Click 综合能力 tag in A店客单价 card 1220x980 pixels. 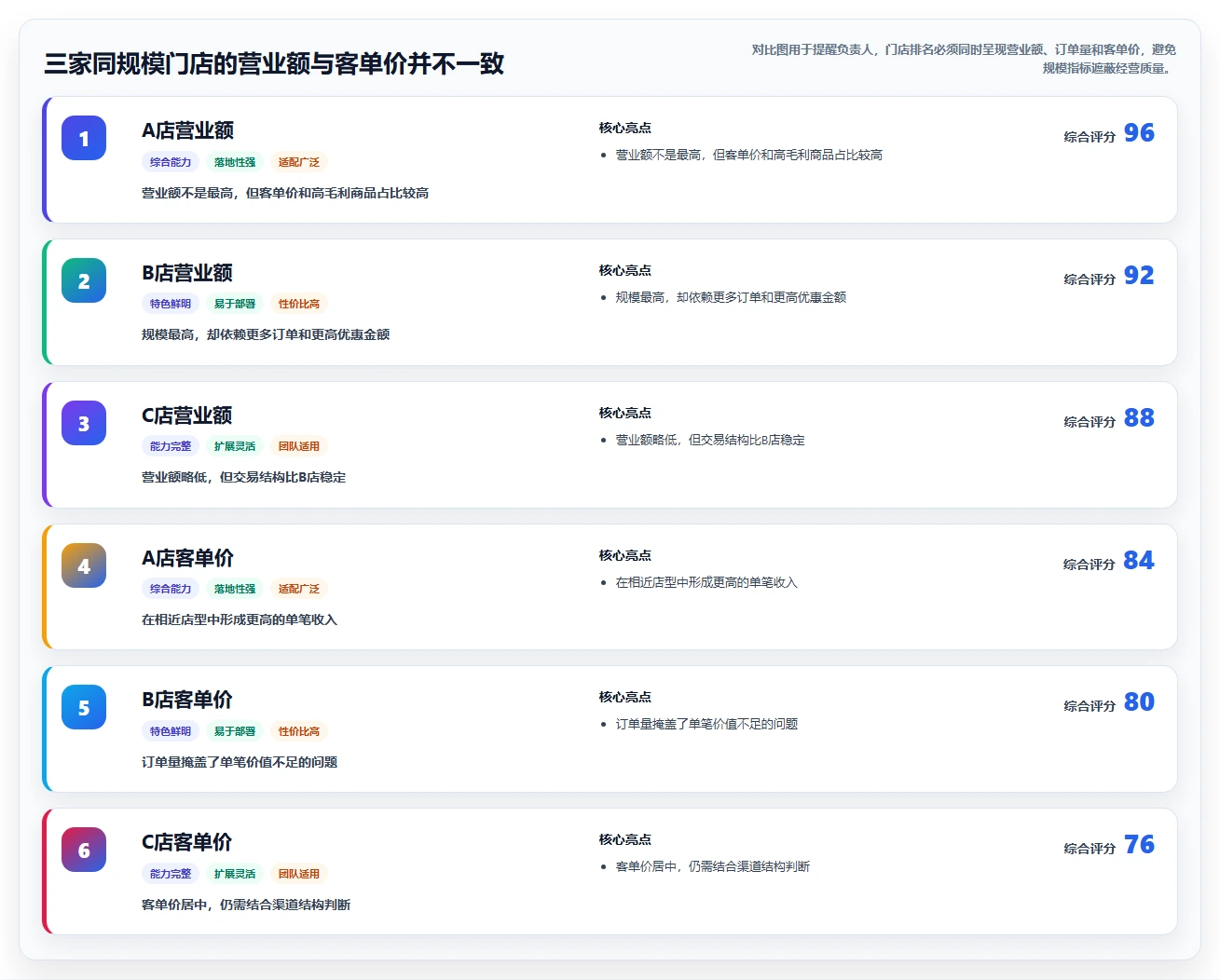click(171, 589)
